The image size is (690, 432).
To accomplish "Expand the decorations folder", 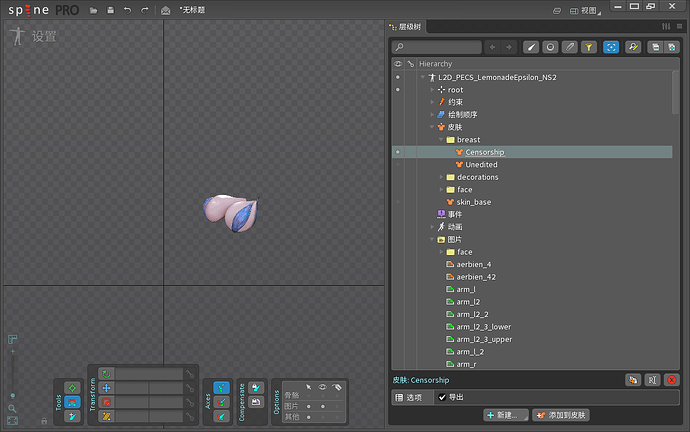I will [441, 177].
